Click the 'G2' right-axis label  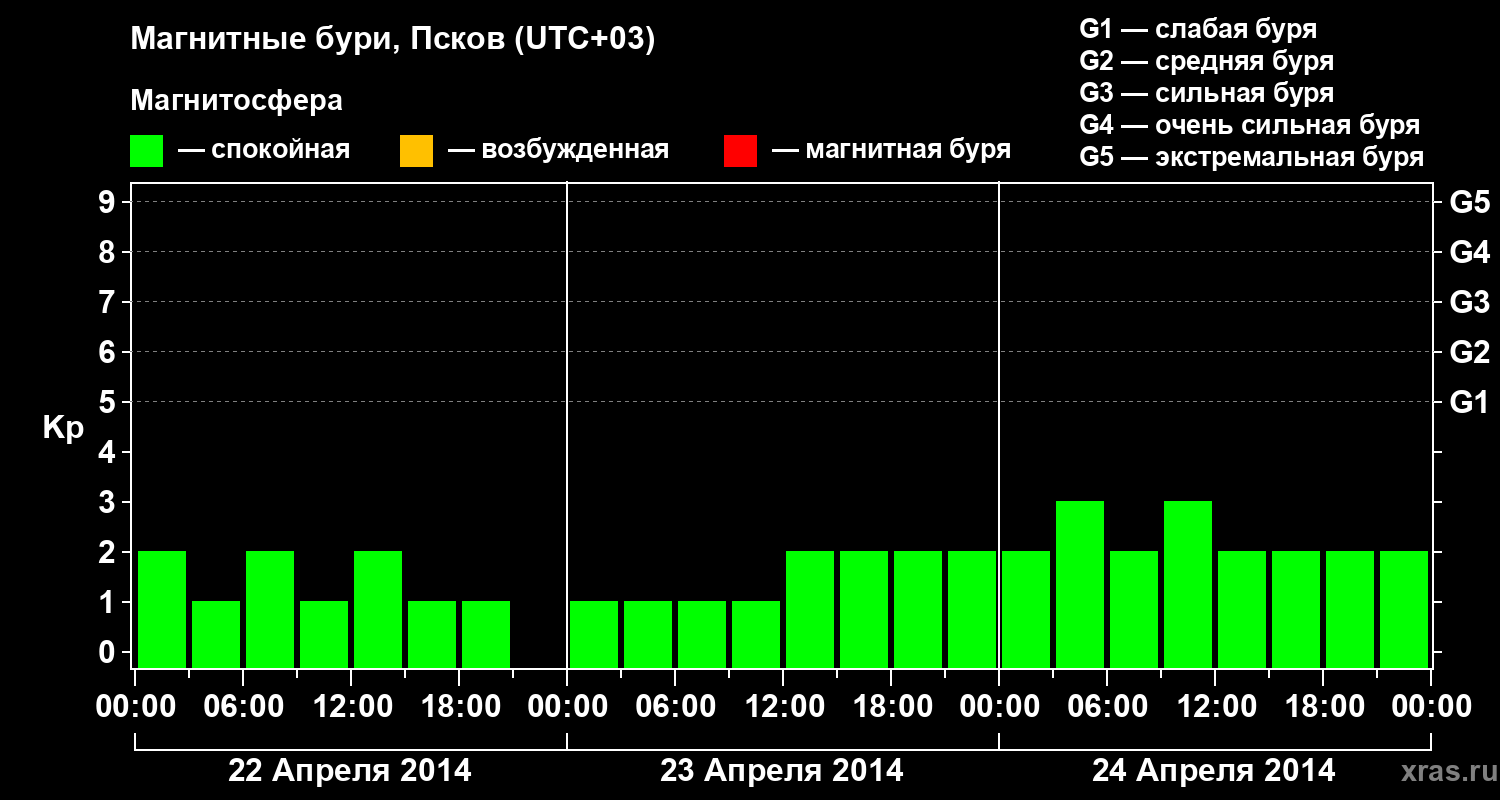tap(1470, 352)
